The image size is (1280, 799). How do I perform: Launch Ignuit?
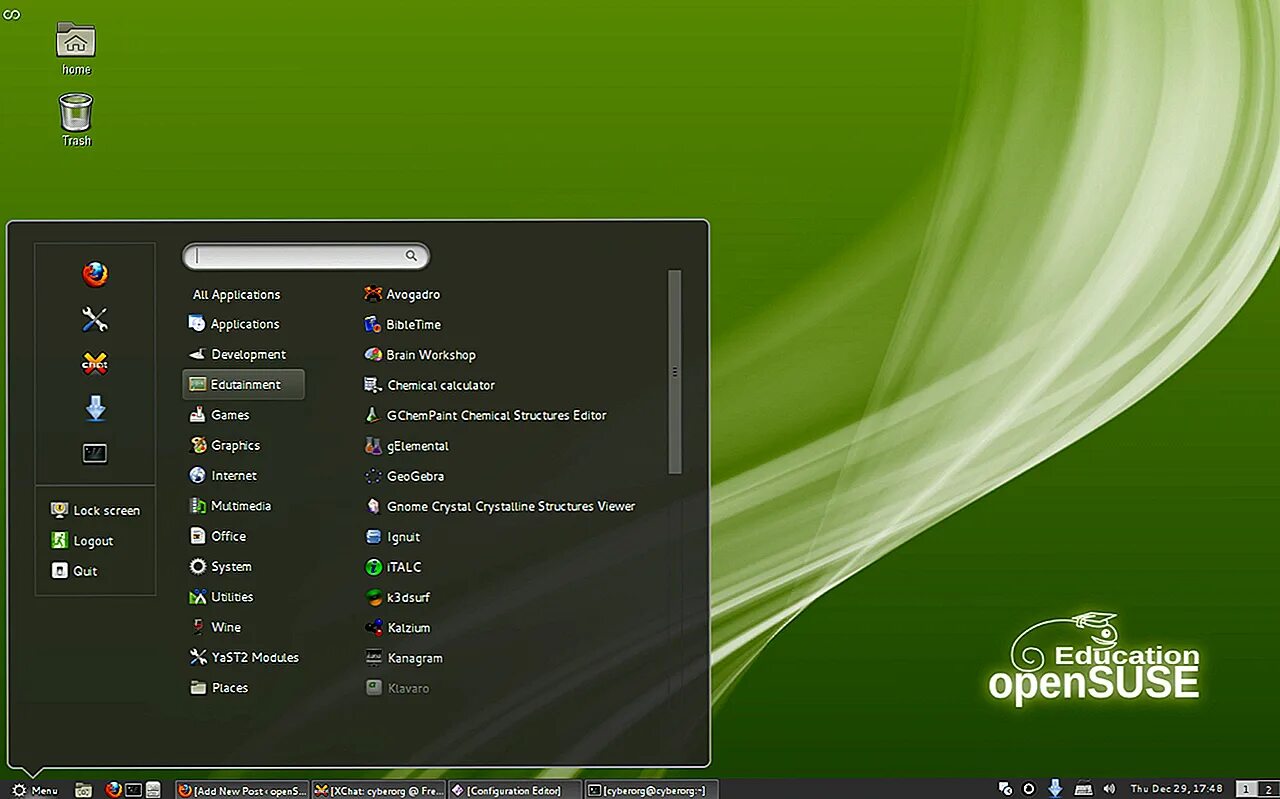tap(391, 537)
